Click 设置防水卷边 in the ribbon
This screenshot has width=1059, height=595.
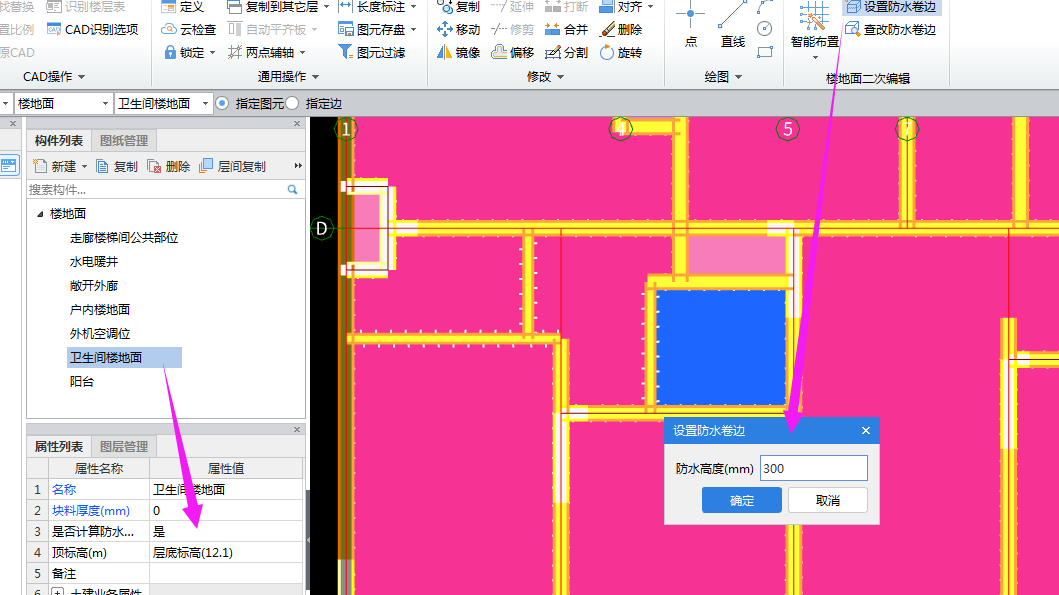point(891,7)
